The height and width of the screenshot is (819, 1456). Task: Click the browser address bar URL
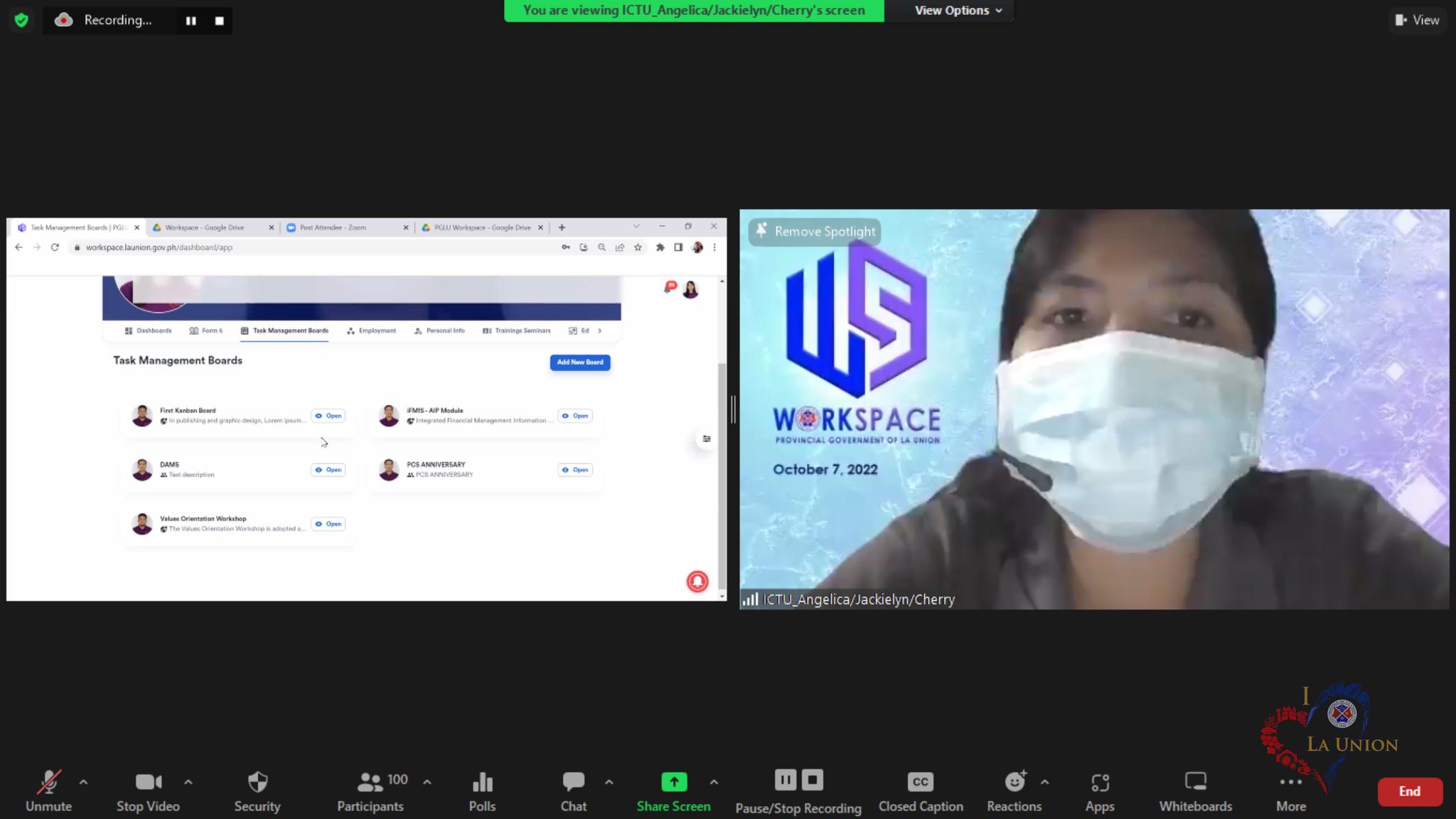(x=159, y=247)
